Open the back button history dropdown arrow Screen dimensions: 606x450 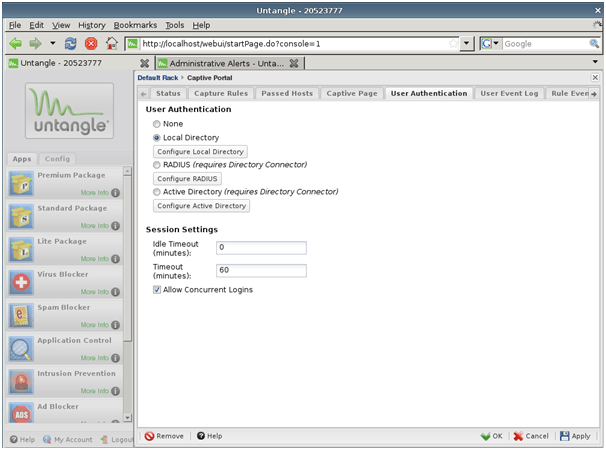(x=52, y=44)
